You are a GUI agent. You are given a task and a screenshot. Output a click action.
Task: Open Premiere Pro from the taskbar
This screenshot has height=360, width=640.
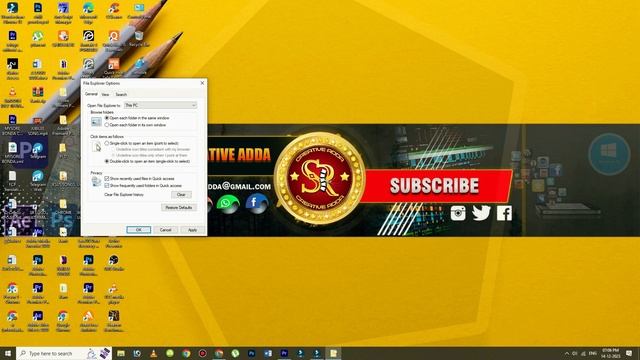tap(284, 353)
